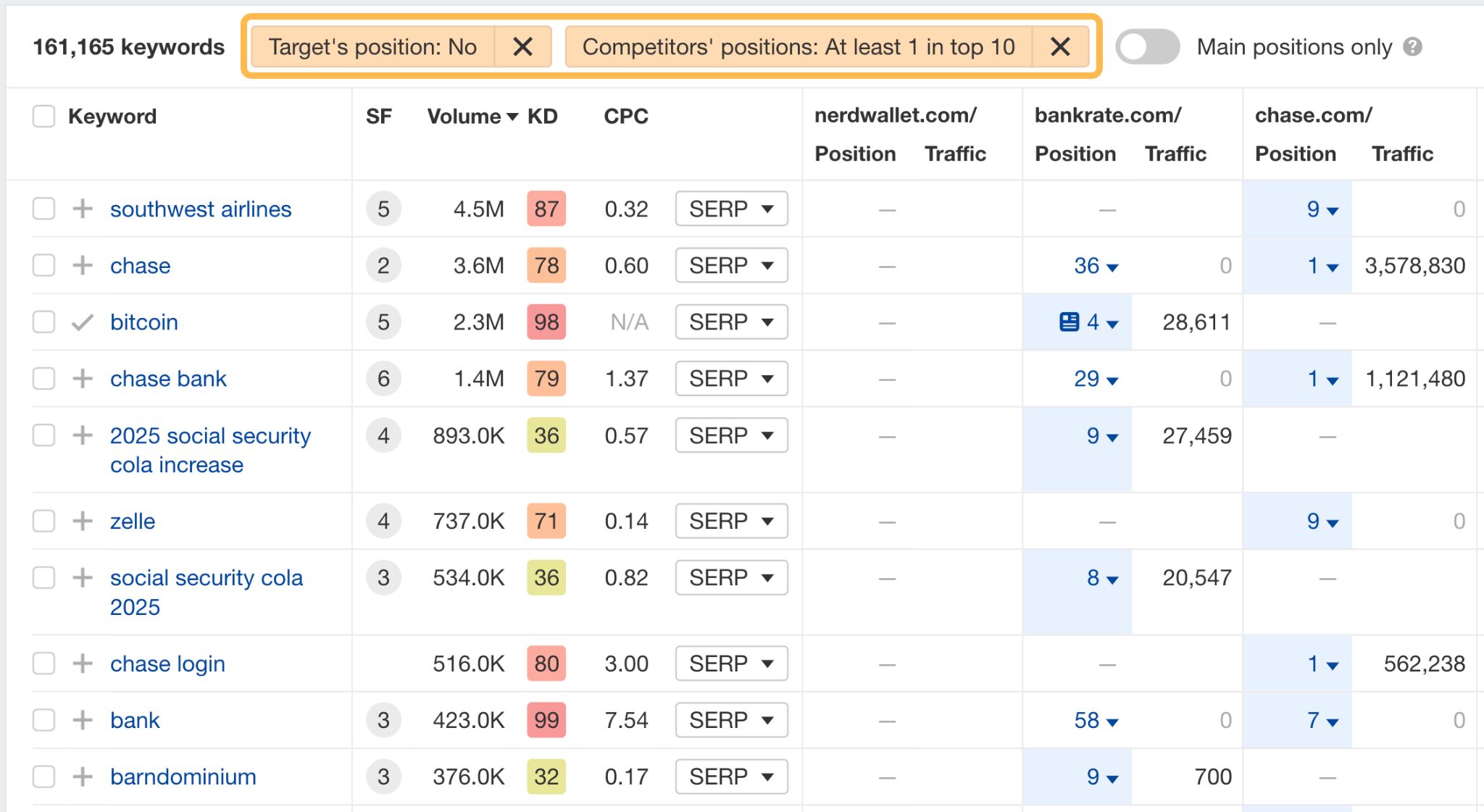The height and width of the screenshot is (812, 1484).
Task: Select the checkbox for zelle keyword
Action: [43, 521]
